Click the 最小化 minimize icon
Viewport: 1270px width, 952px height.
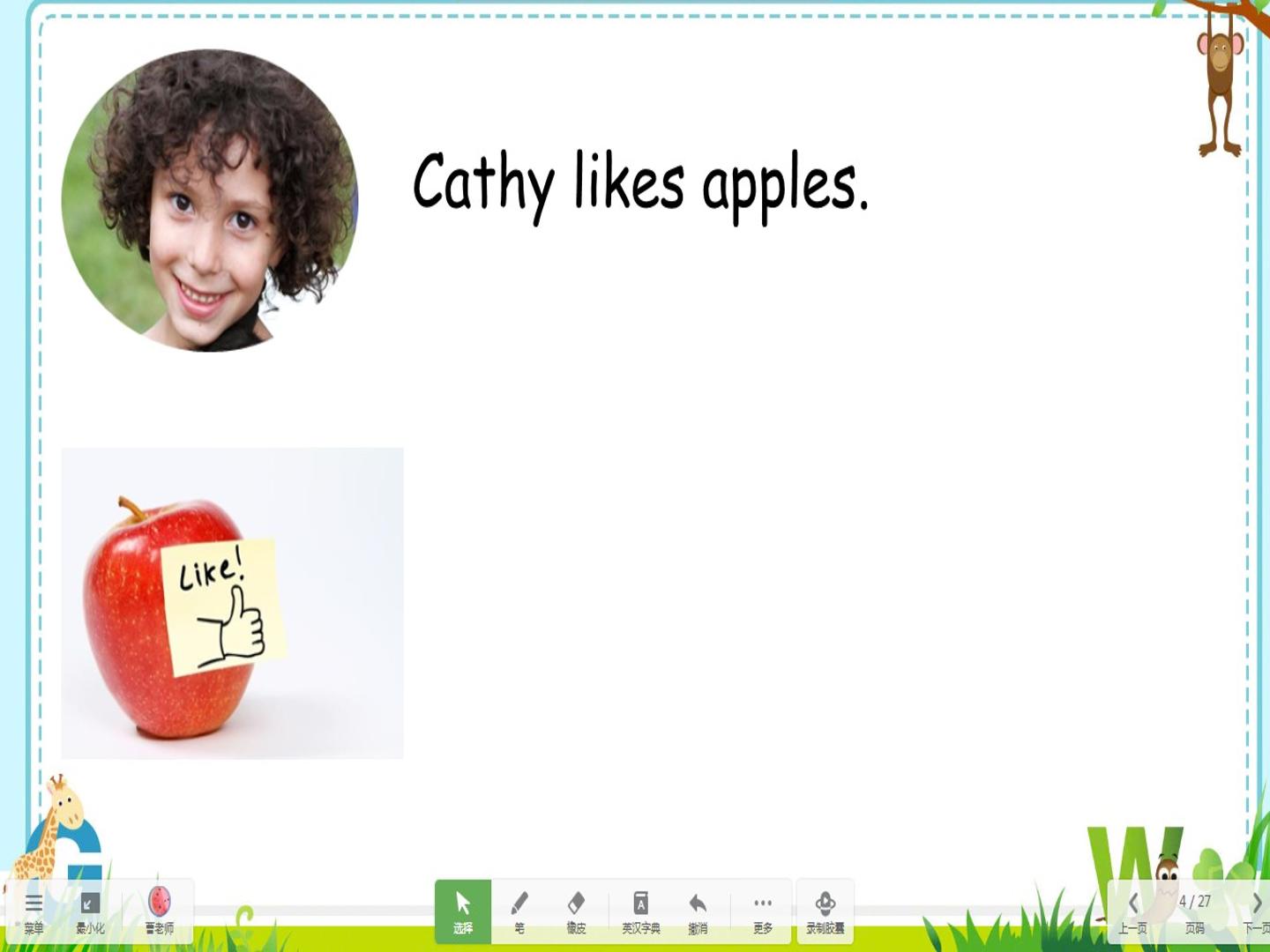pyautogui.click(x=90, y=911)
